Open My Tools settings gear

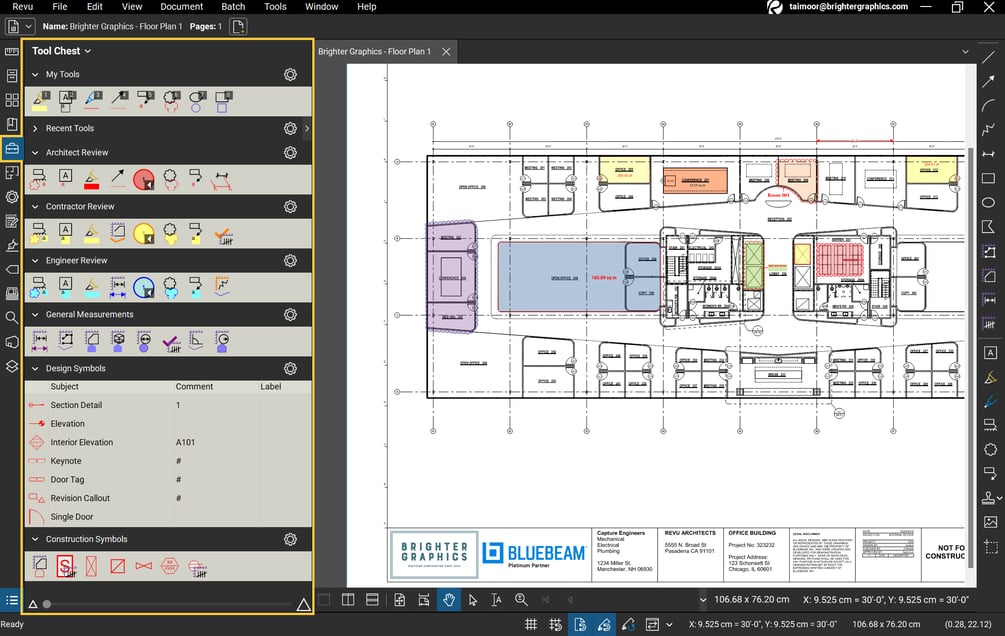[290, 74]
